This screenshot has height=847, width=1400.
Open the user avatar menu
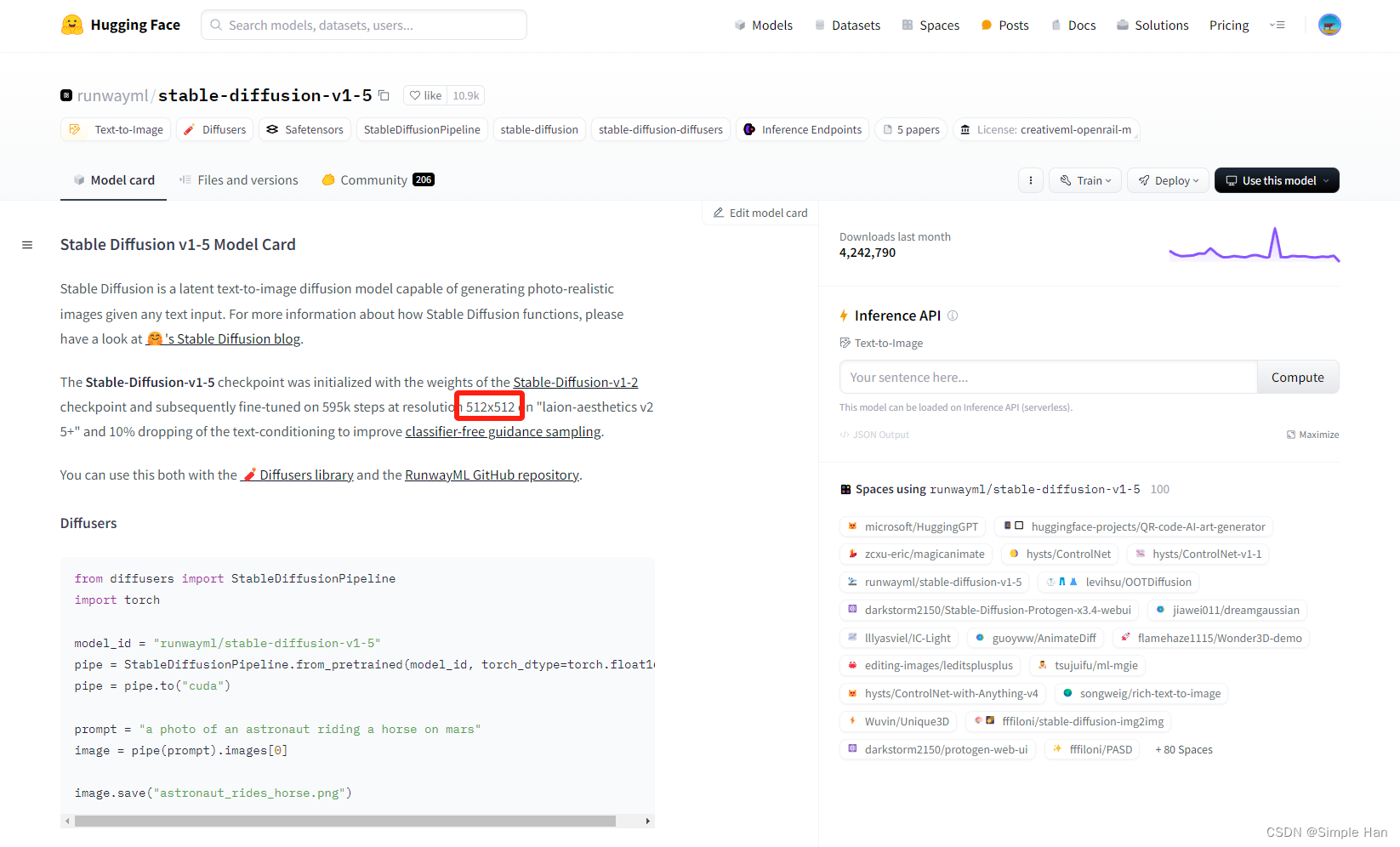pyautogui.click(x=1329, y=25)
